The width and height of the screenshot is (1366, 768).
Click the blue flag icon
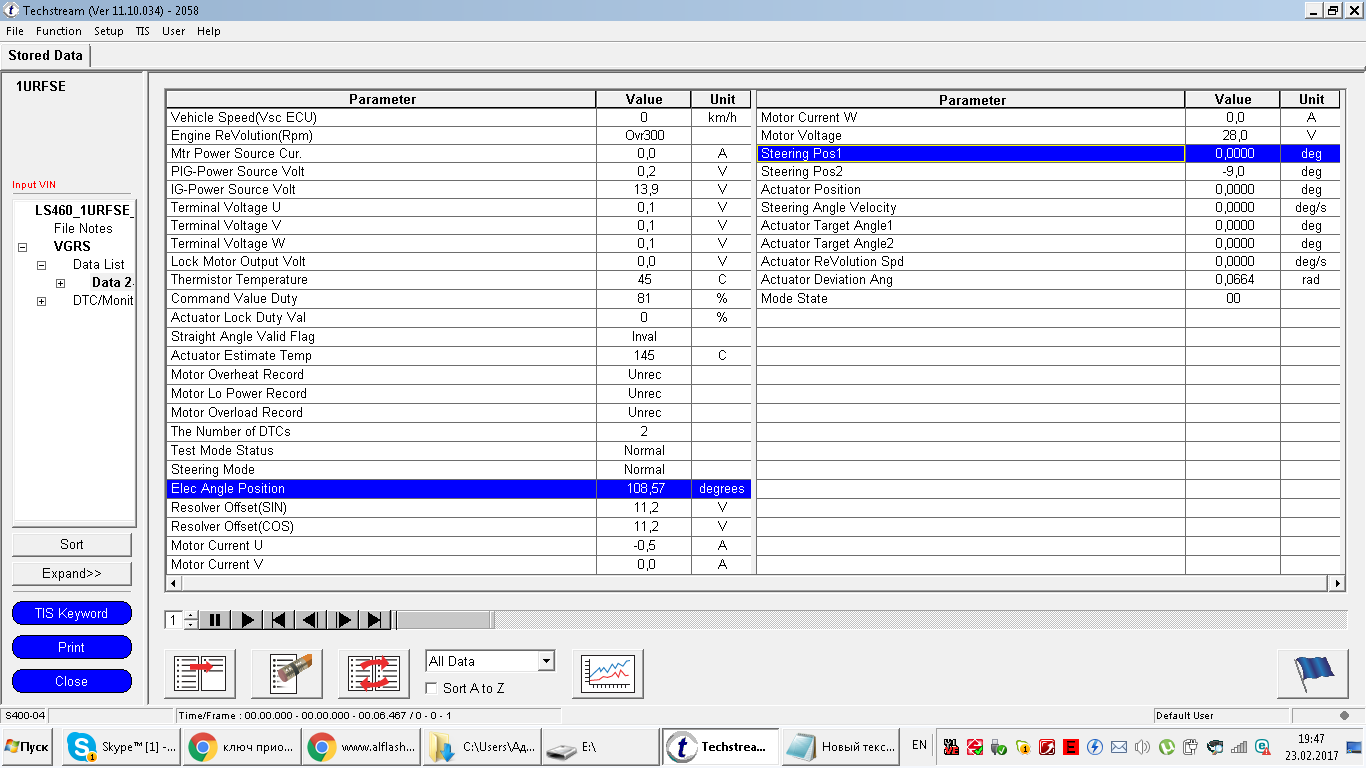pos(1312,673)
